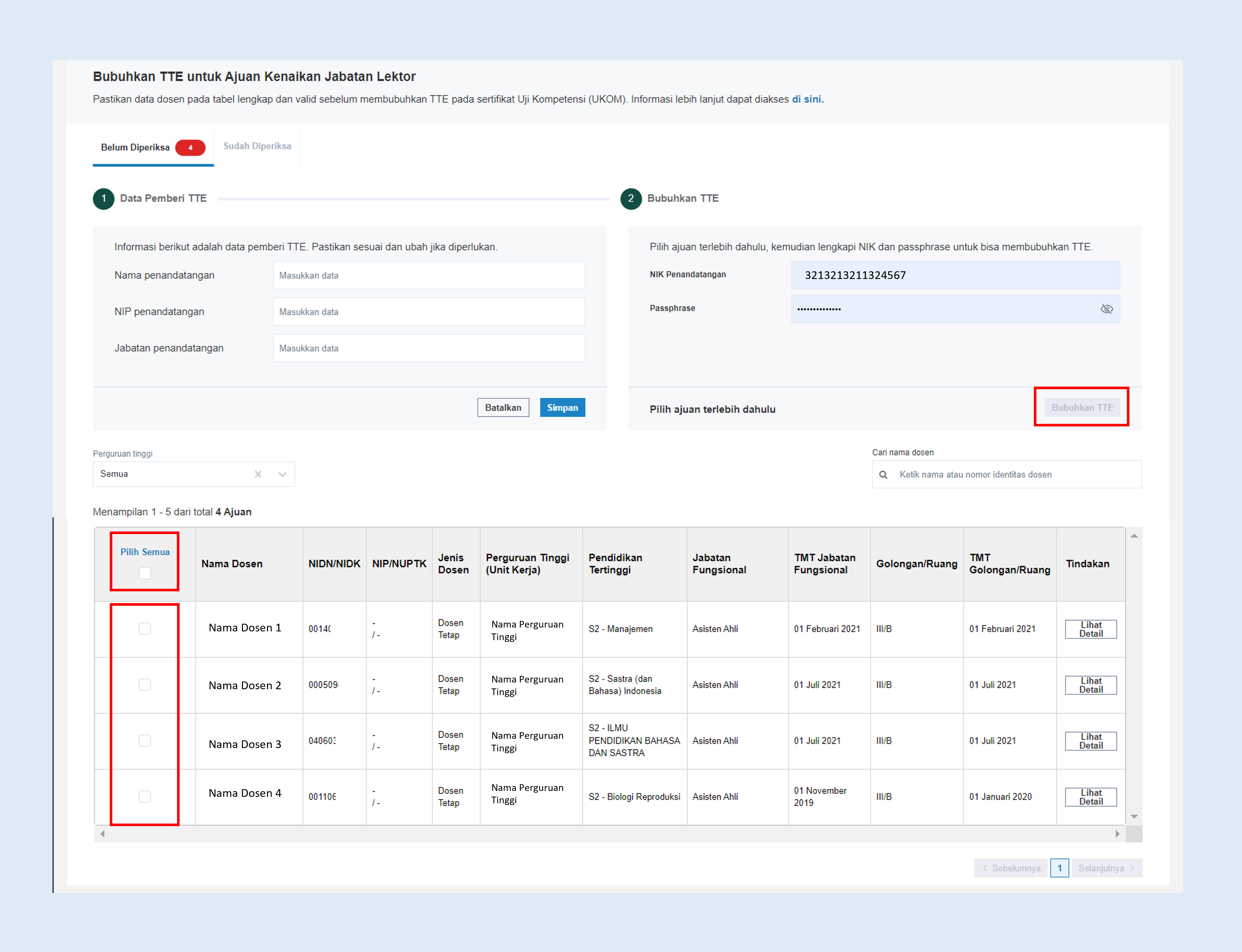Click the Cari nama dosen search box

pyautogui.click(x=1007, y=474)
